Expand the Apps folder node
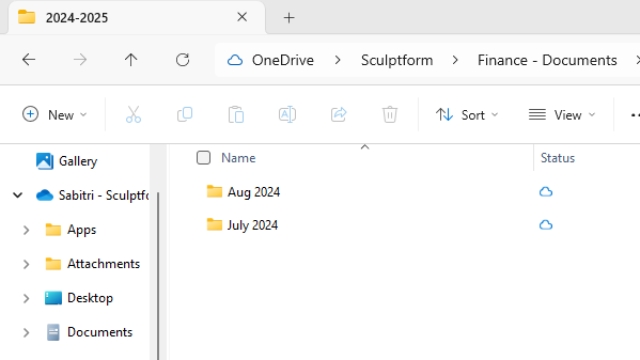The width and height of the screenshot is (640, 360). point(26,230)
